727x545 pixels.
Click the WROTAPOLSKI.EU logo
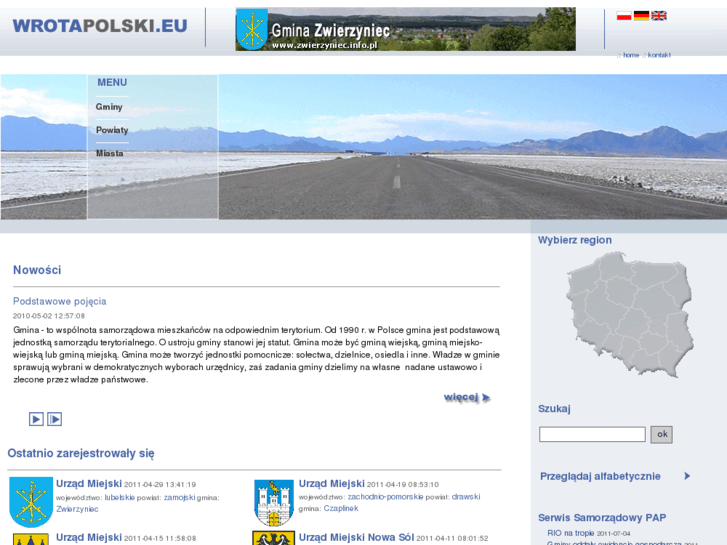coord(100,26)
